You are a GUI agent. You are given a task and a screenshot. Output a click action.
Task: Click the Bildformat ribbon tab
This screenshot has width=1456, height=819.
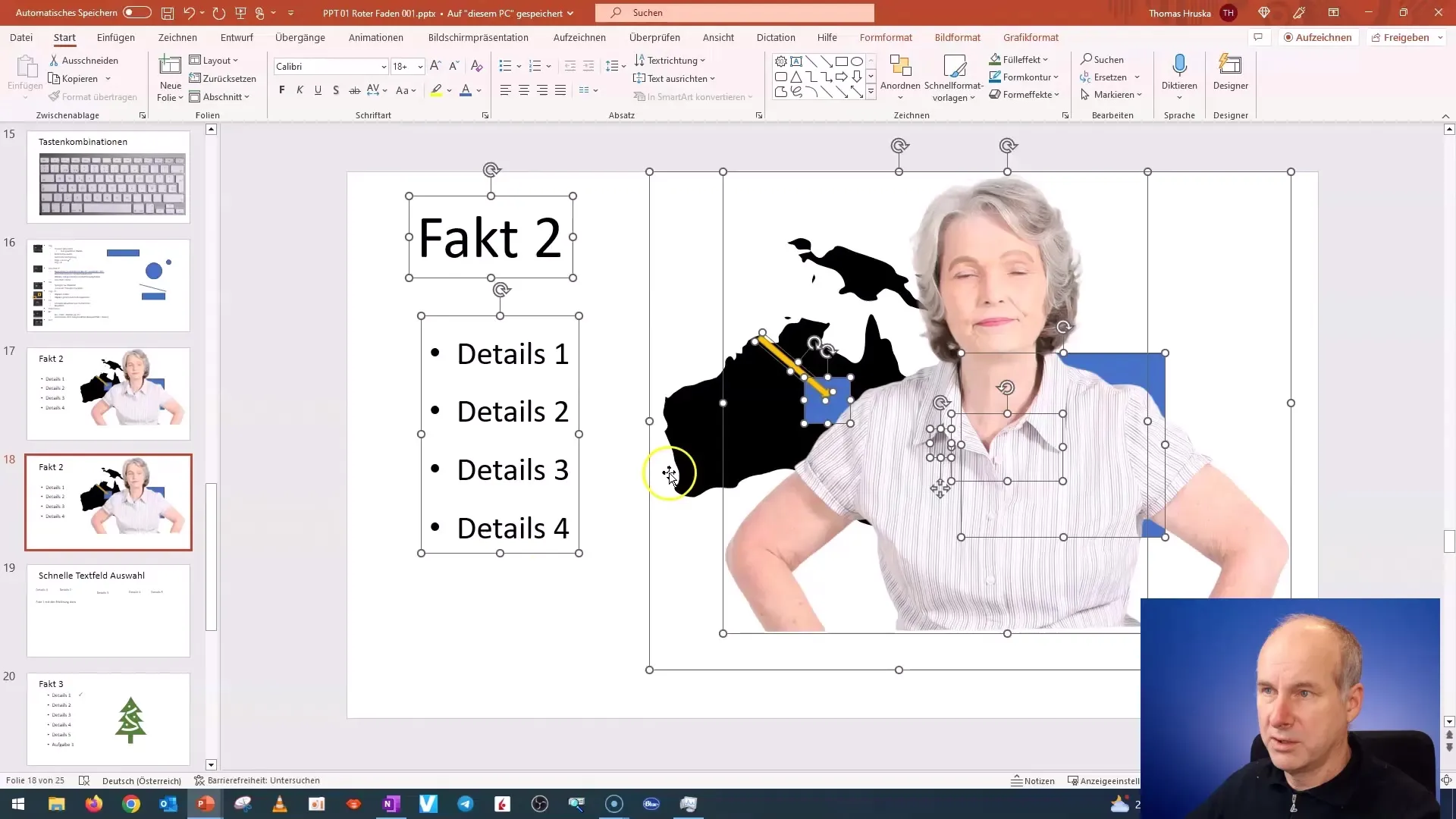957,37
